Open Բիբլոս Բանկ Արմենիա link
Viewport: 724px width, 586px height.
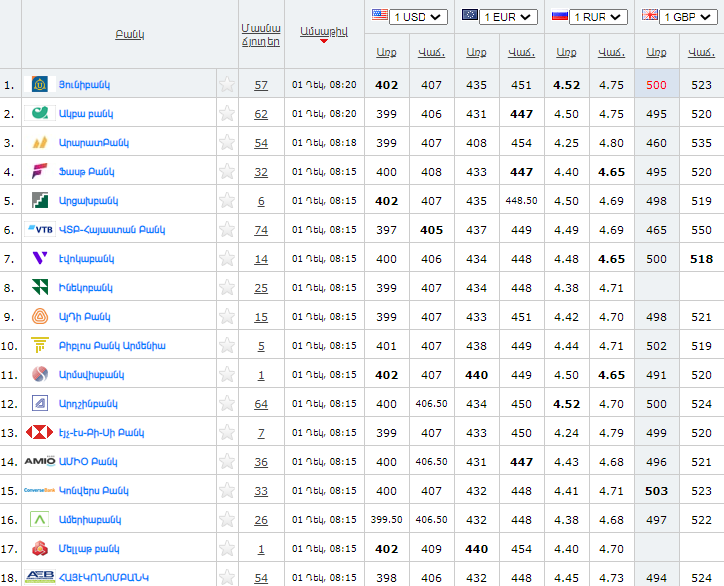click(112, 345)
